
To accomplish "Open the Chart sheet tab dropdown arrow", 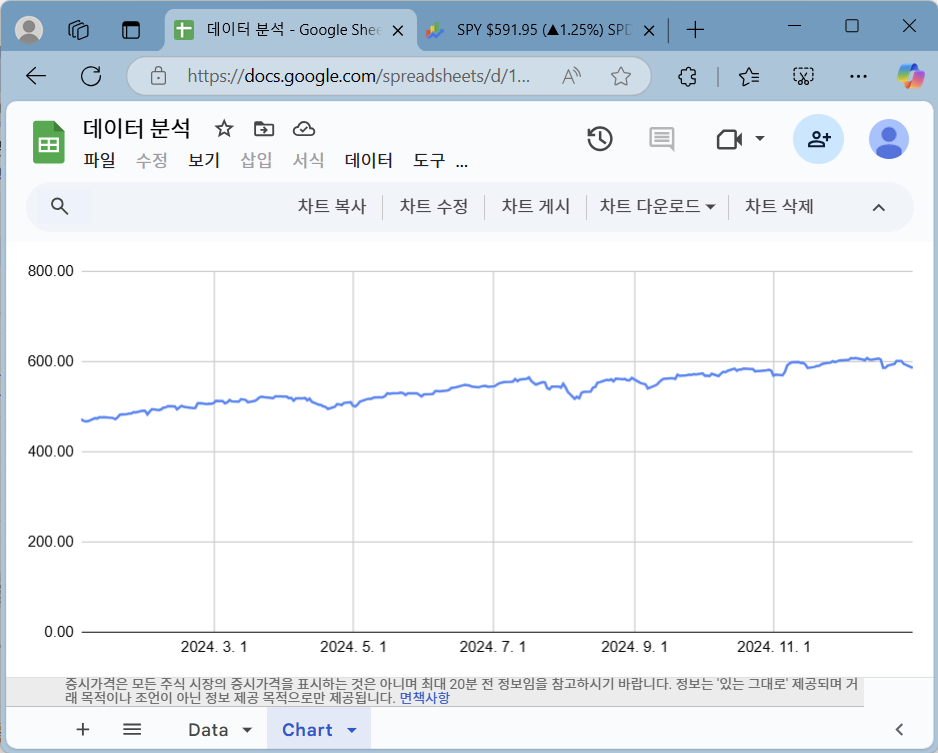I will [352, 730].
